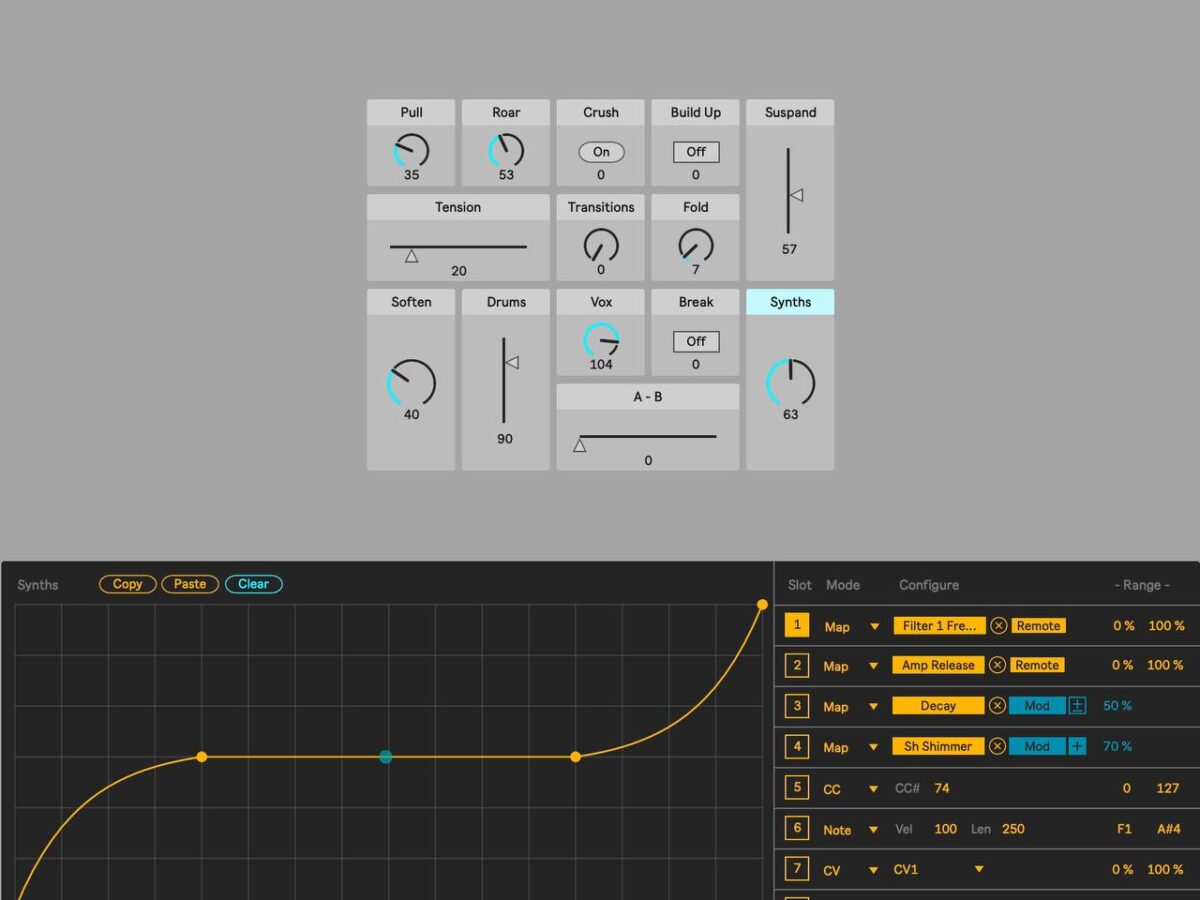Click the bipolar plus-minus icon in slot 3
Image resolution: width=1200 pixels, height=900 pixels.
1077,706
